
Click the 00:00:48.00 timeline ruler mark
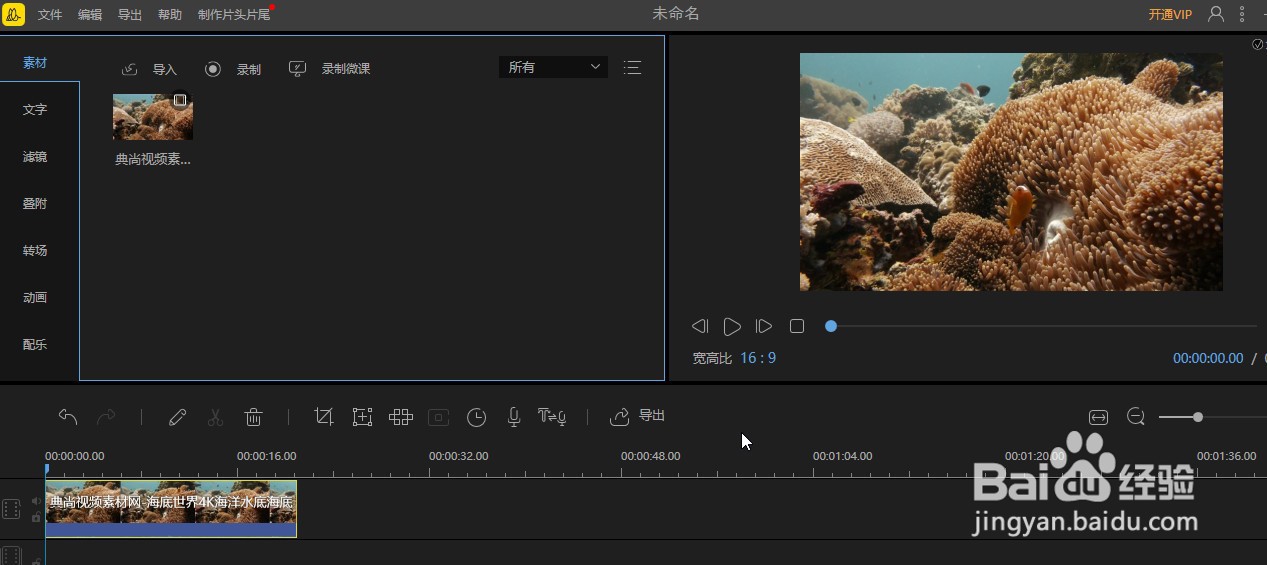tap(650, 456)
